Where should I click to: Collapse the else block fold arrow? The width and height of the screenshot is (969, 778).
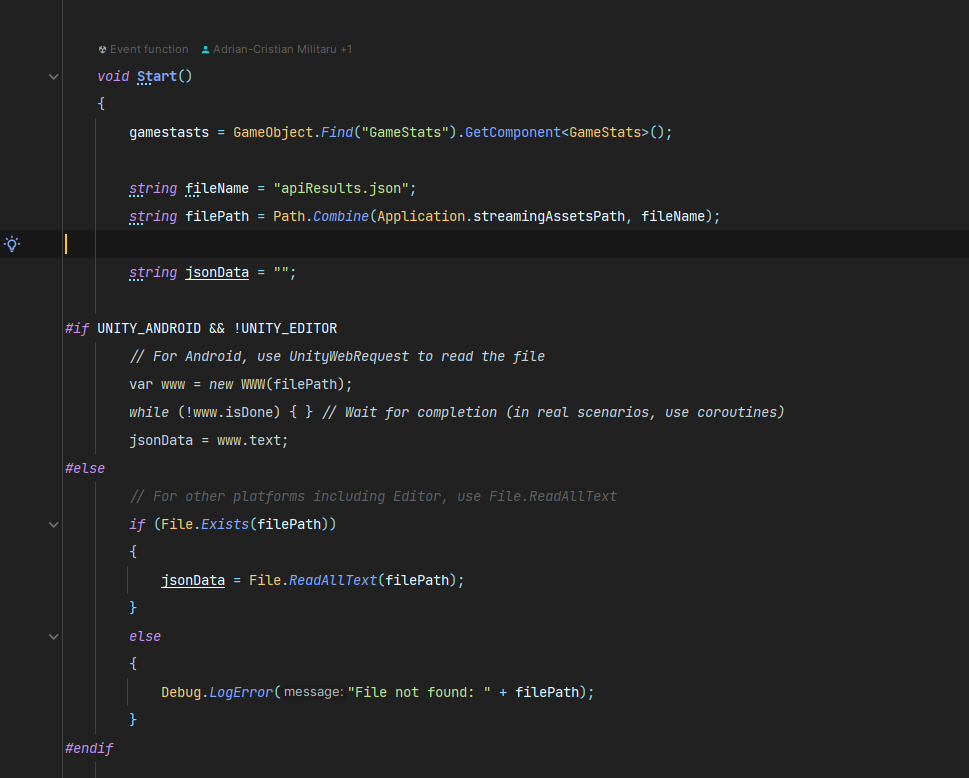(54, 636)
